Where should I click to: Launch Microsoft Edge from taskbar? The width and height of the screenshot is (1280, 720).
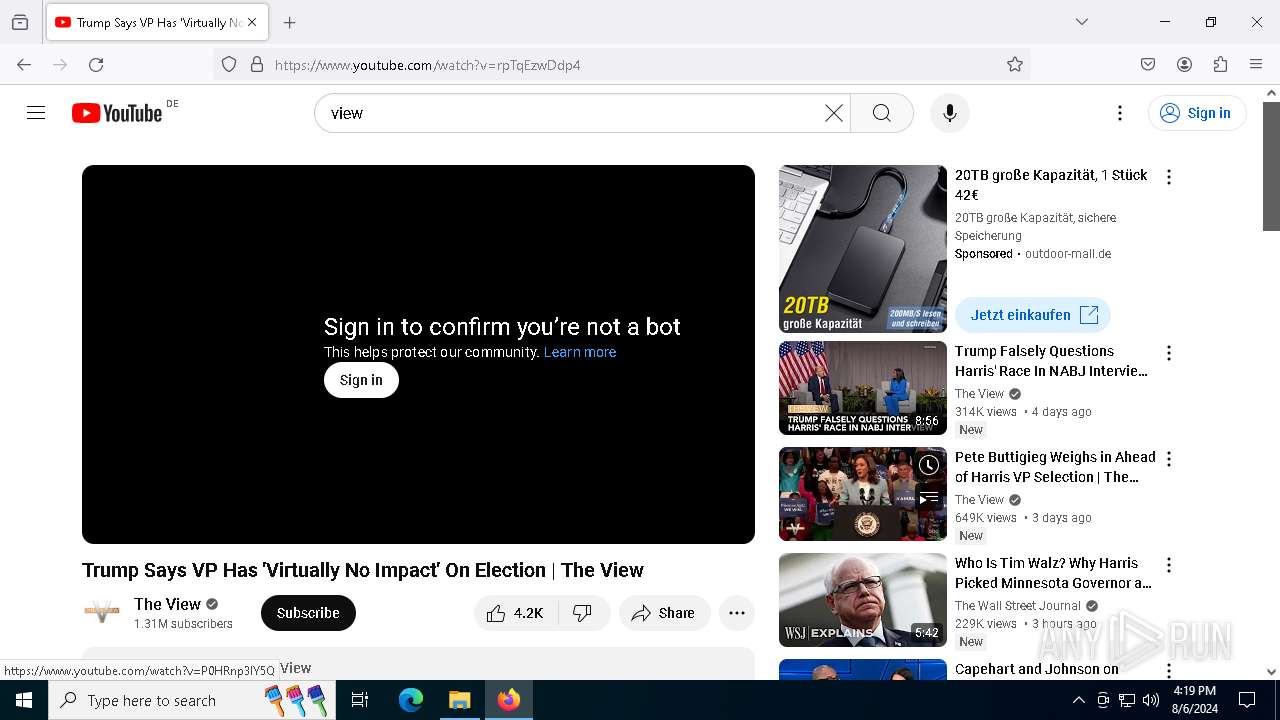click(411, 700)
